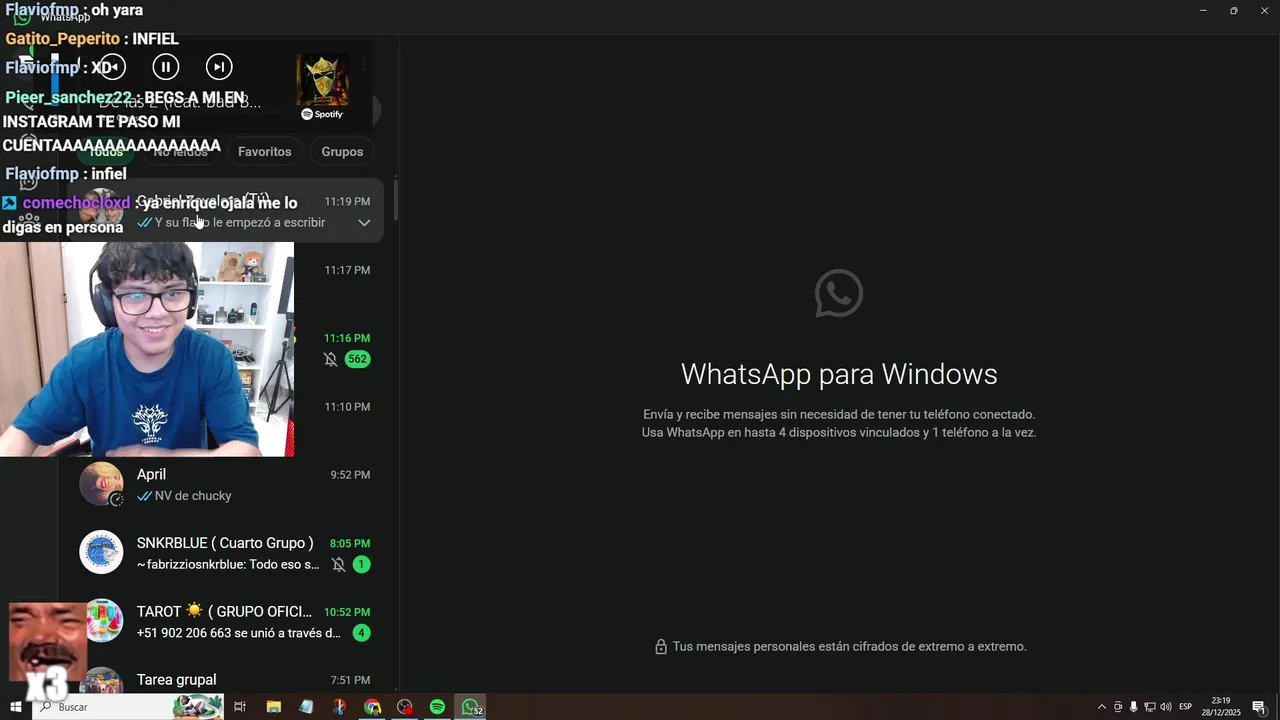Open File Explorer from the taskbar
This screenshot has height=720, width=1280.
pos(273,707)
